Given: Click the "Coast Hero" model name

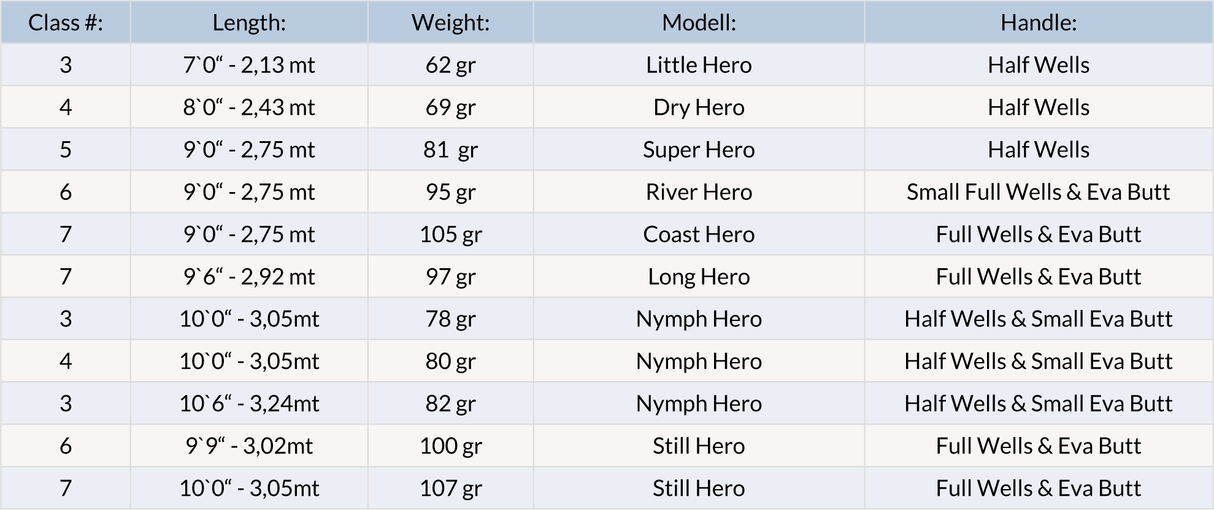Looking at the screenshot, I should click(x=698, y=234).
